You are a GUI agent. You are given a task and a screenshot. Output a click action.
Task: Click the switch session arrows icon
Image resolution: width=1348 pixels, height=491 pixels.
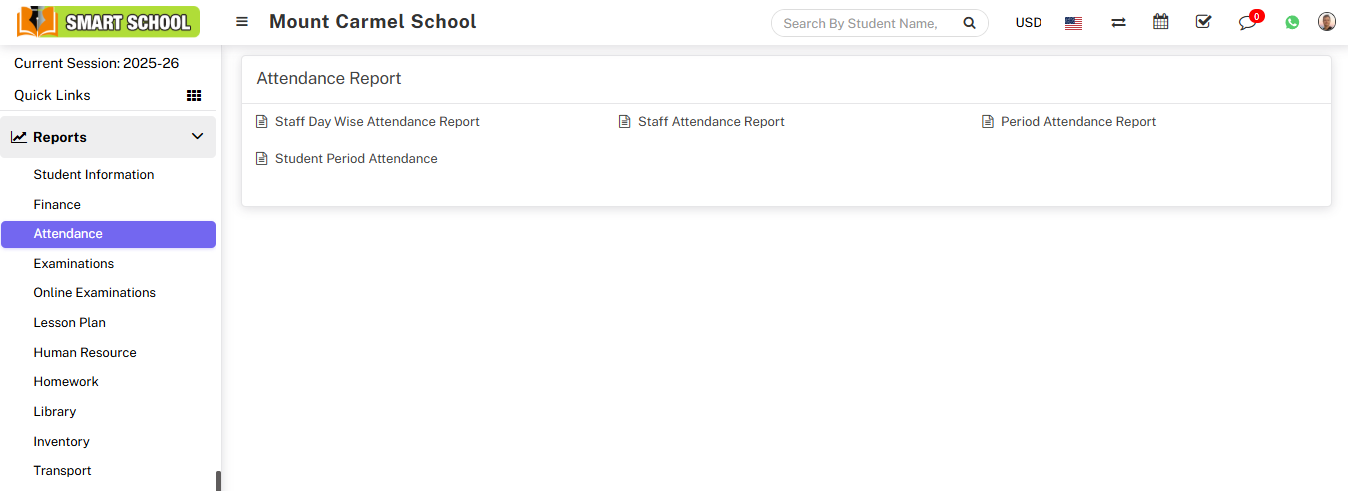pos(1118,23)
